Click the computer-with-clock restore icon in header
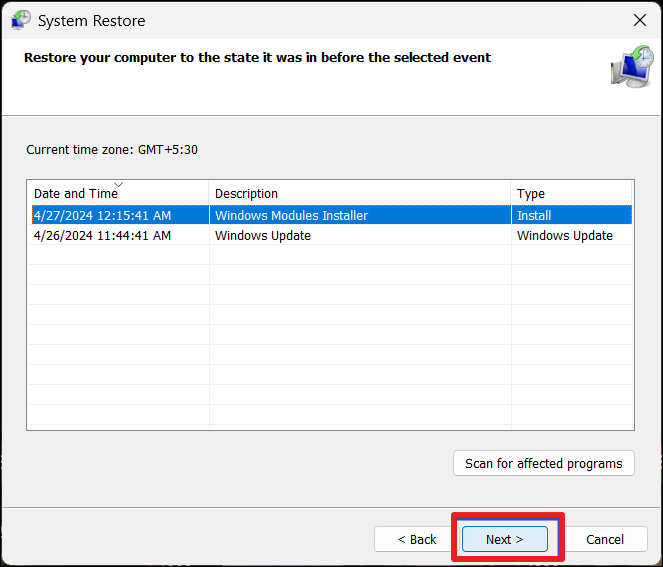The image size is (663, 567). (631, 66)
